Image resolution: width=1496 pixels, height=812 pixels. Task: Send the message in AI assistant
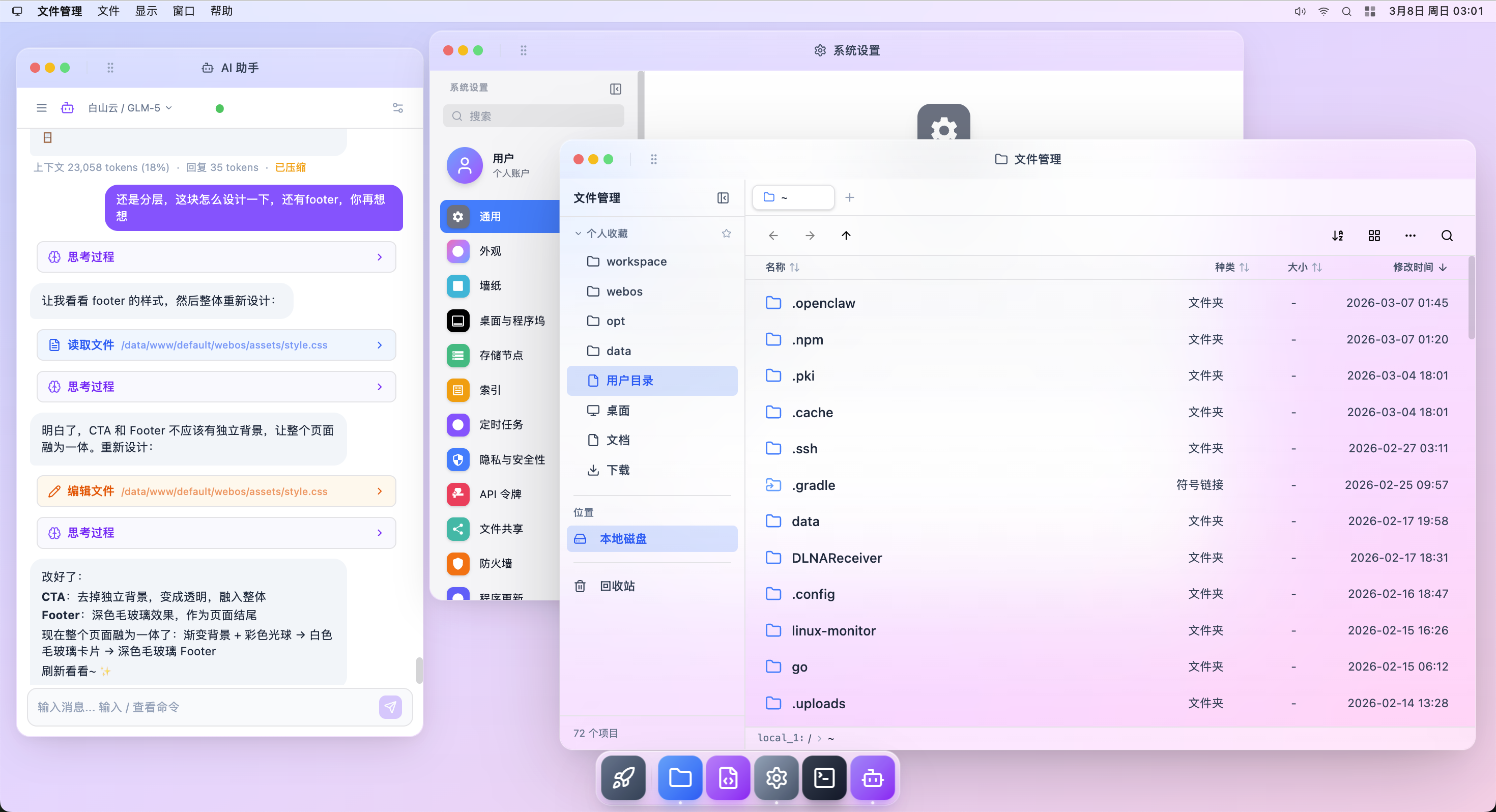(x=390, y=707)
